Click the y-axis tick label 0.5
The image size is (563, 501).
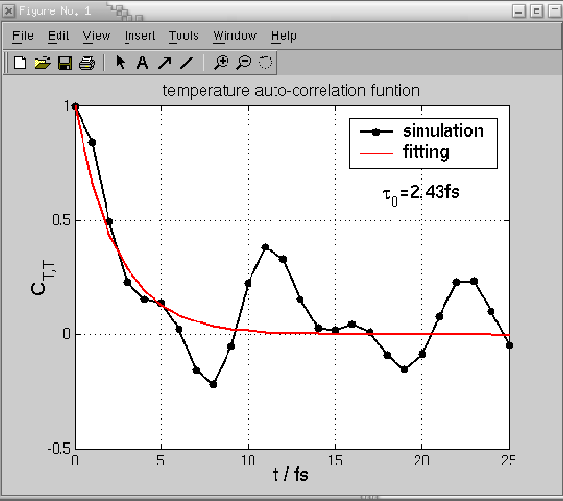62,220
